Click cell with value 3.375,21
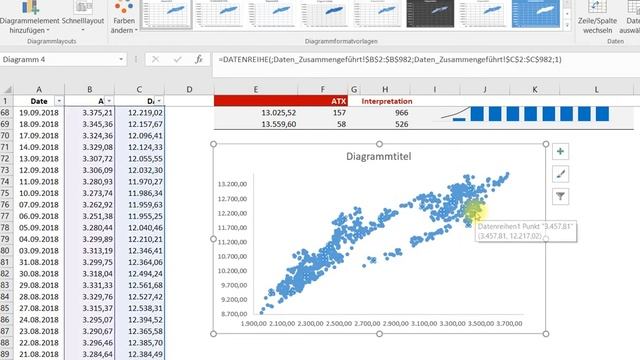Image resolution: width=640 pixels, height=360 pixels. pyautogui.click(x=89, y=113)
